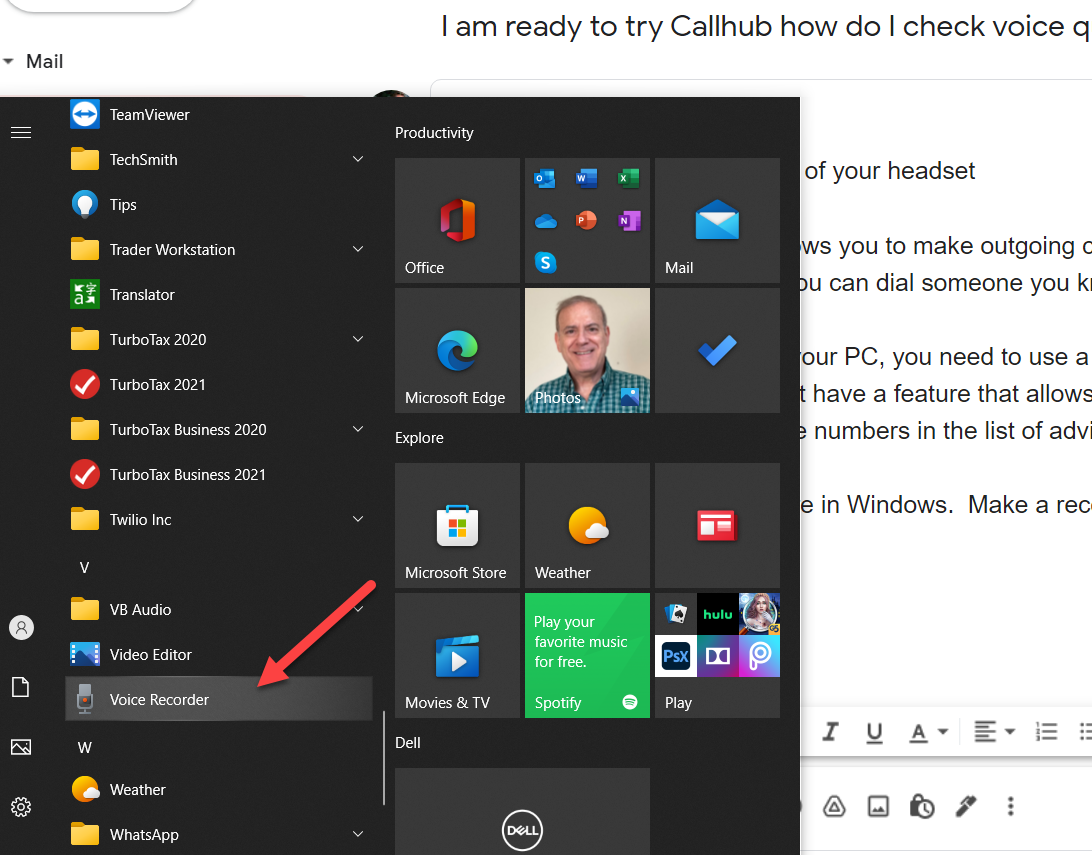Toggle underline in the Gmail compose toolbar
The image size is (1092, 855).
(x=874, y=732)
